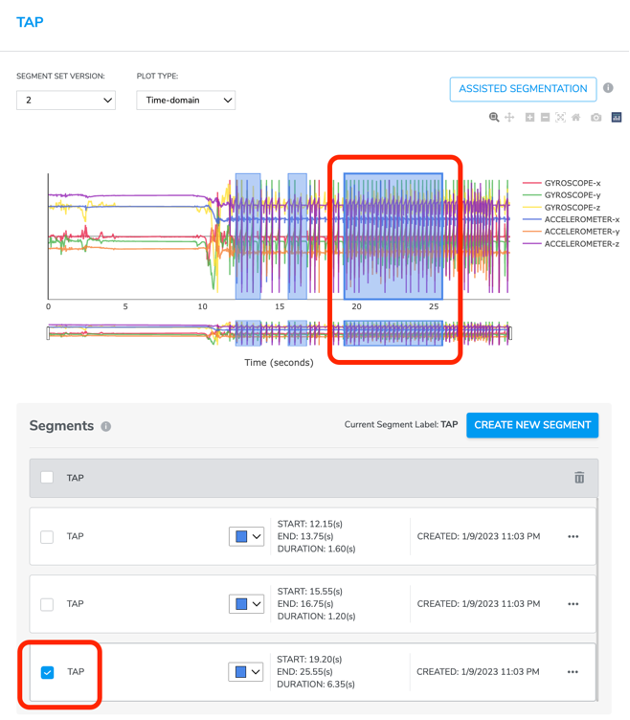The height and width of the screenshot is (720, 630).
Task: Click the Assisted Segmentation button
Action: tap(523, 89)
